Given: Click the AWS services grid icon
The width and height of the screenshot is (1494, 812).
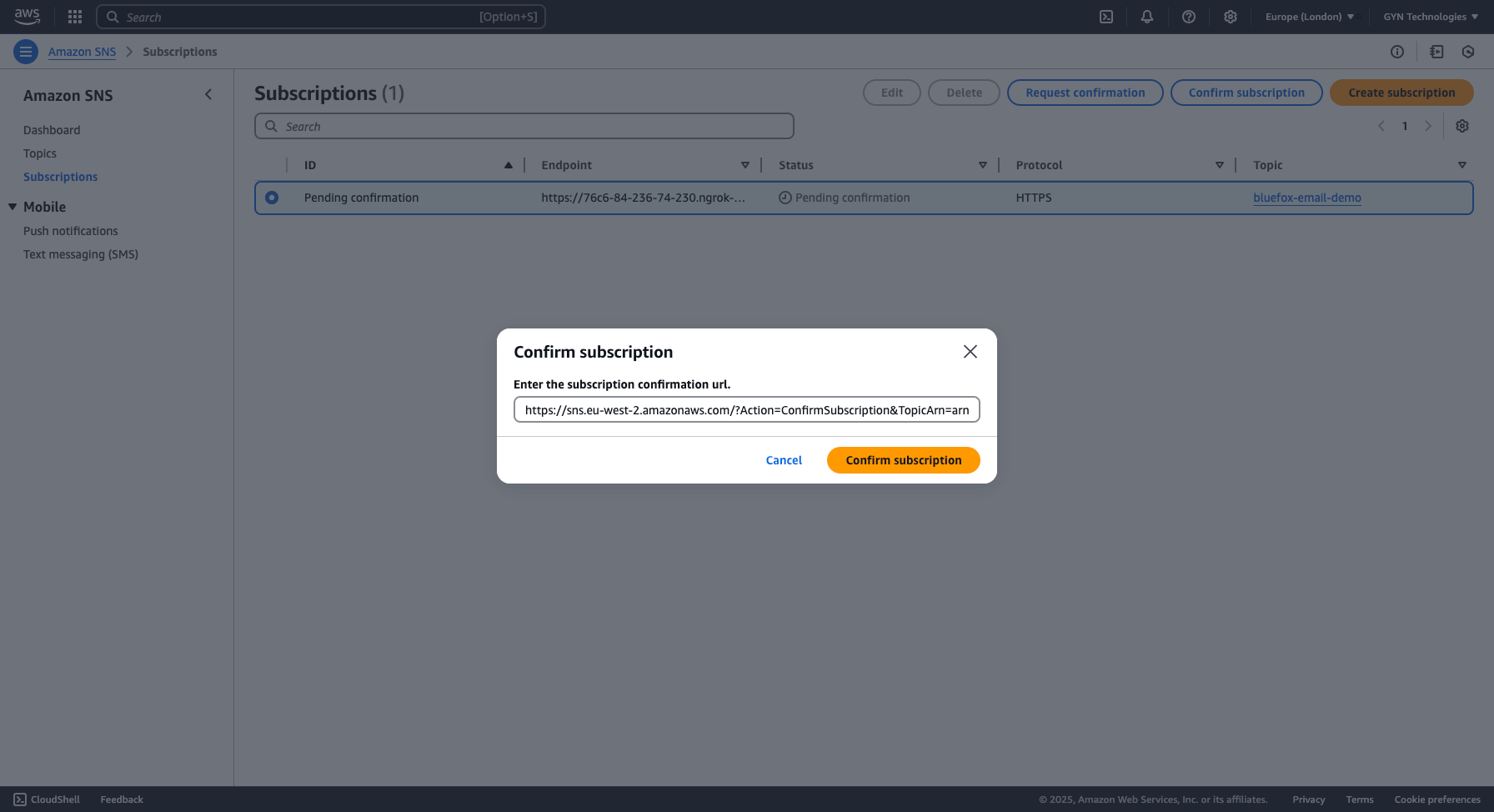Looking at the screenshot, I should (x=74, y=17).
